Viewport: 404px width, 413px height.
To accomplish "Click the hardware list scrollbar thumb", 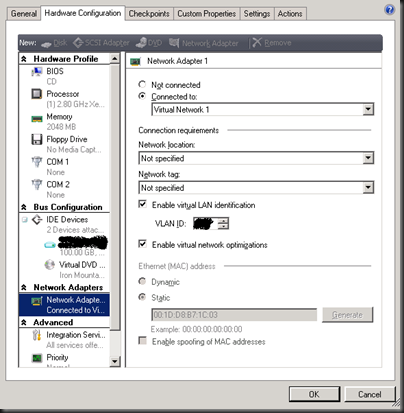I will click(115, 197).
